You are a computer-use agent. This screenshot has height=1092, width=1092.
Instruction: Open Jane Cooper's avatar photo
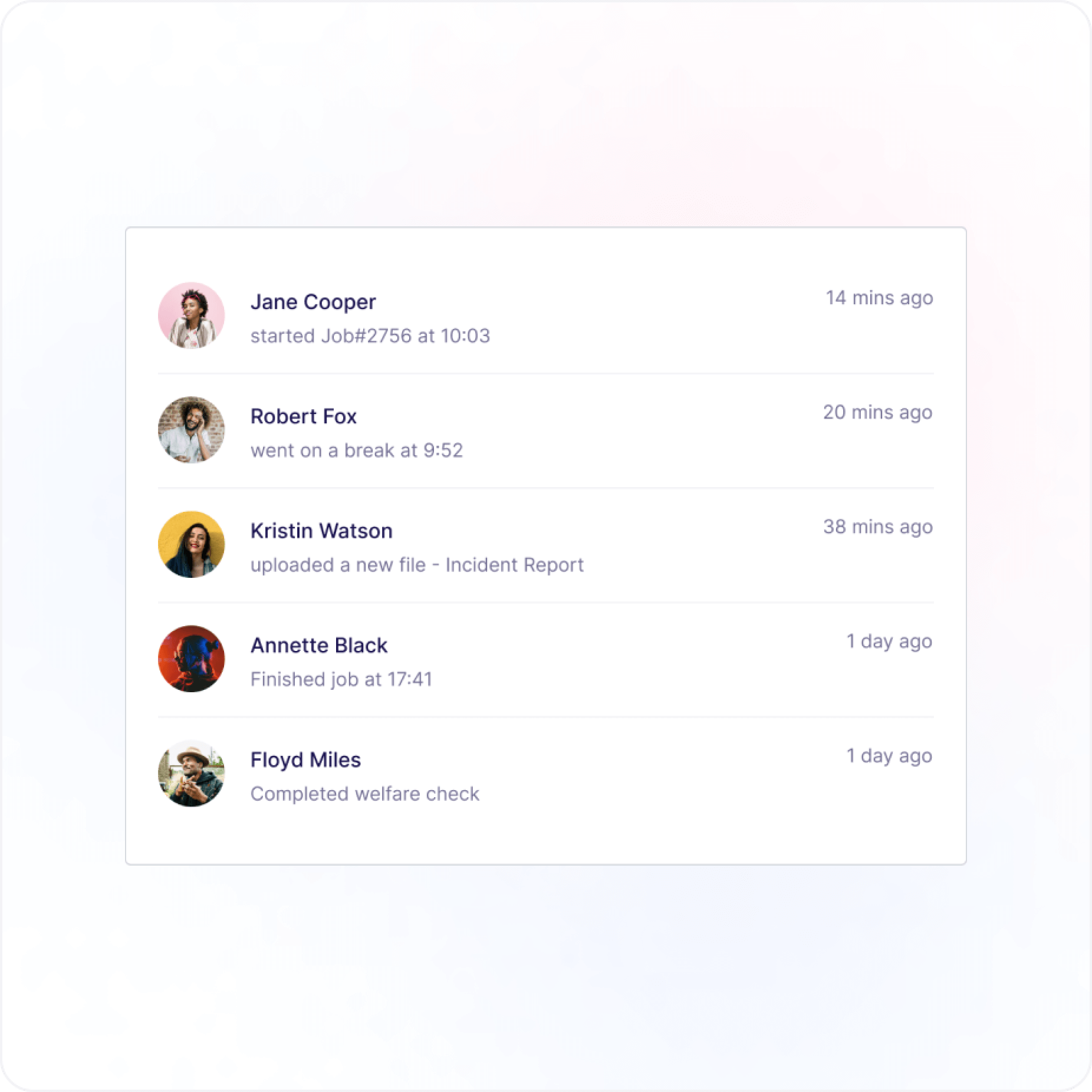pyautogui.click(x=191, y=315)
